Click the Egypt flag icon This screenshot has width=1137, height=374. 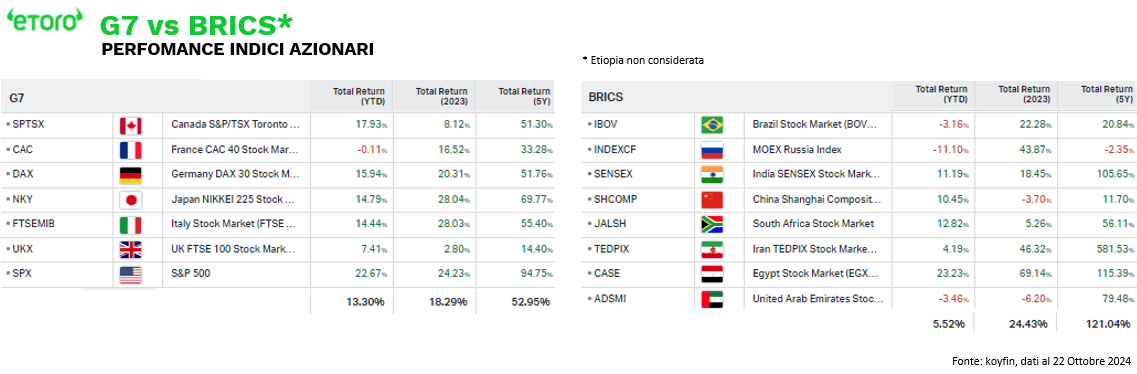[x=713, y=274]
